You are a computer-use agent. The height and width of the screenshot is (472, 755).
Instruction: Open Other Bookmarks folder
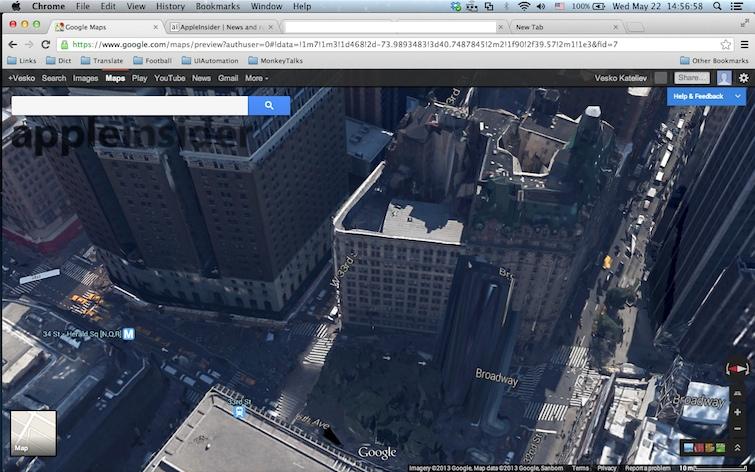714,61
